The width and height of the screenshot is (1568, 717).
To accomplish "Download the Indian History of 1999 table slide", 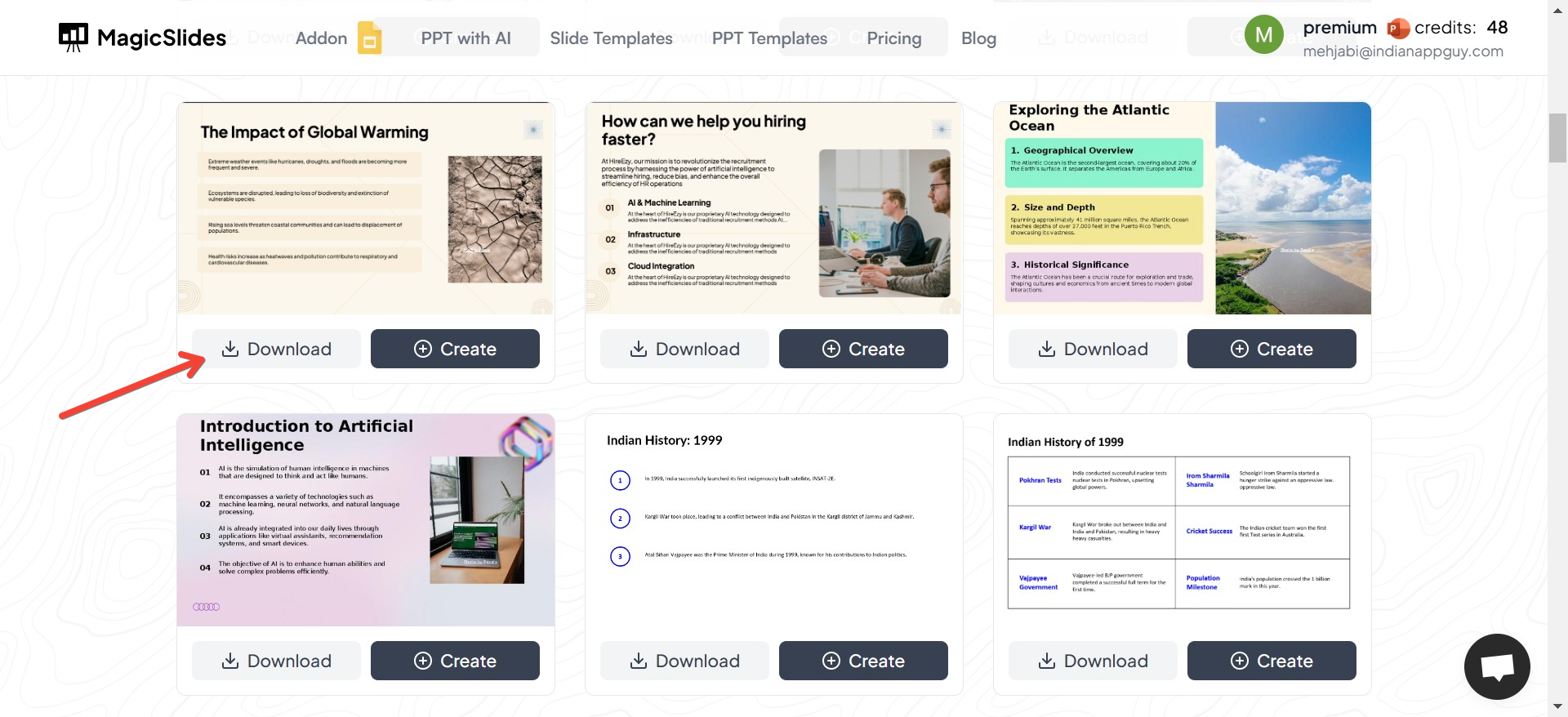I will click(x=1093, y=661).
